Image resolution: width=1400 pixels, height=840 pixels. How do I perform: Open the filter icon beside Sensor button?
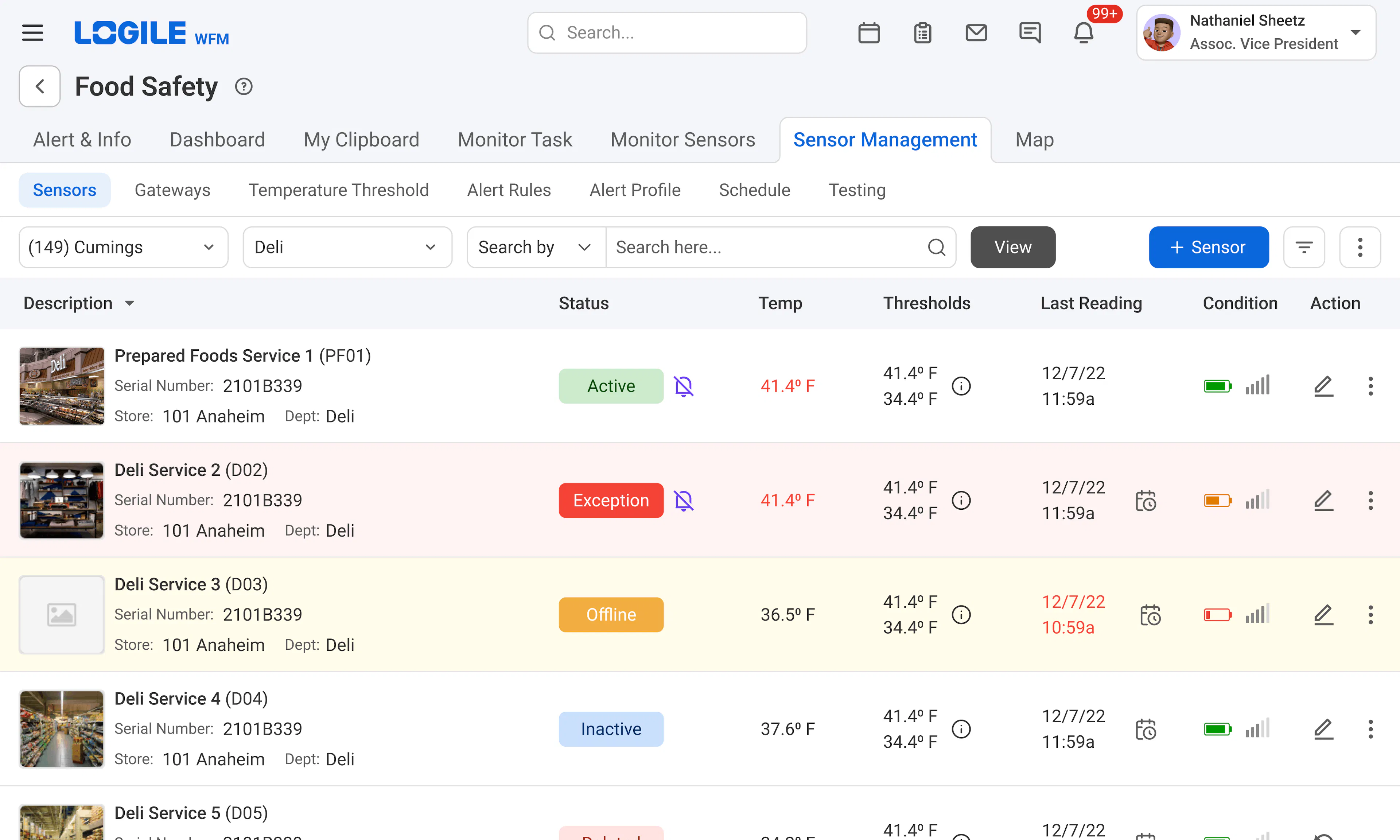point(1304,247)
